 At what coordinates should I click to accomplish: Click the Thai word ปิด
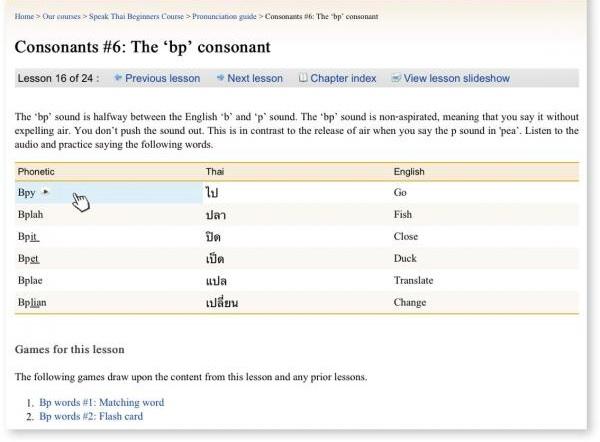(213, 236)
